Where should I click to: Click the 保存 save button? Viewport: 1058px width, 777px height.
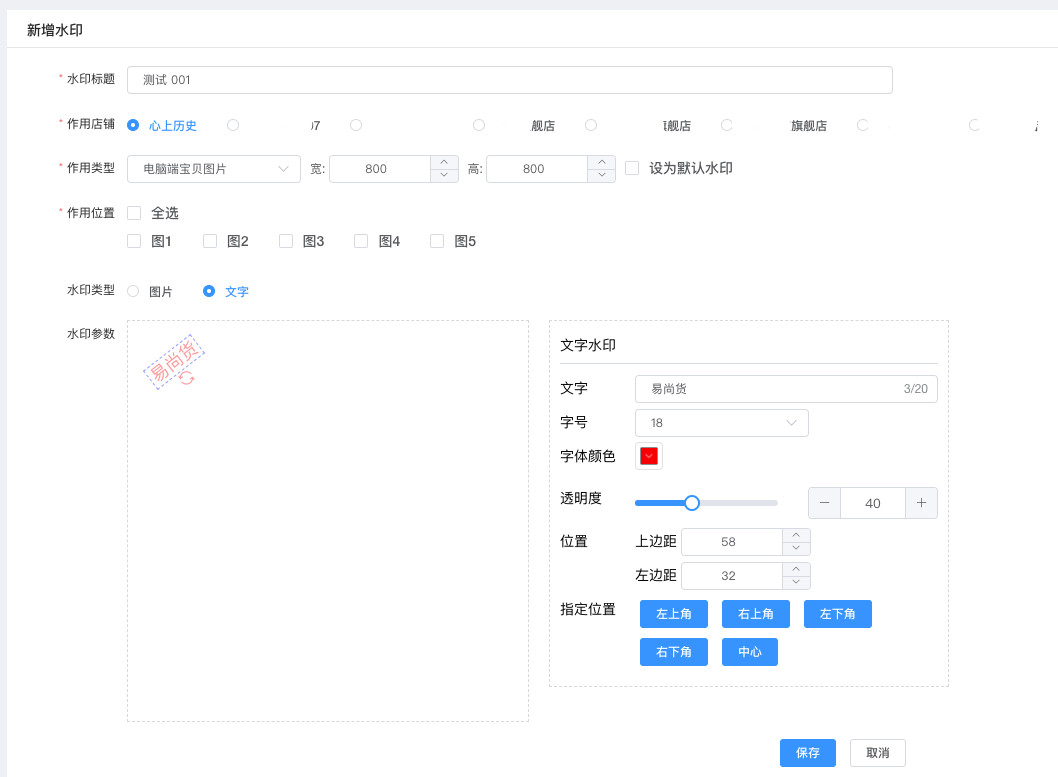pyautogui.click(x=808, y=753)
